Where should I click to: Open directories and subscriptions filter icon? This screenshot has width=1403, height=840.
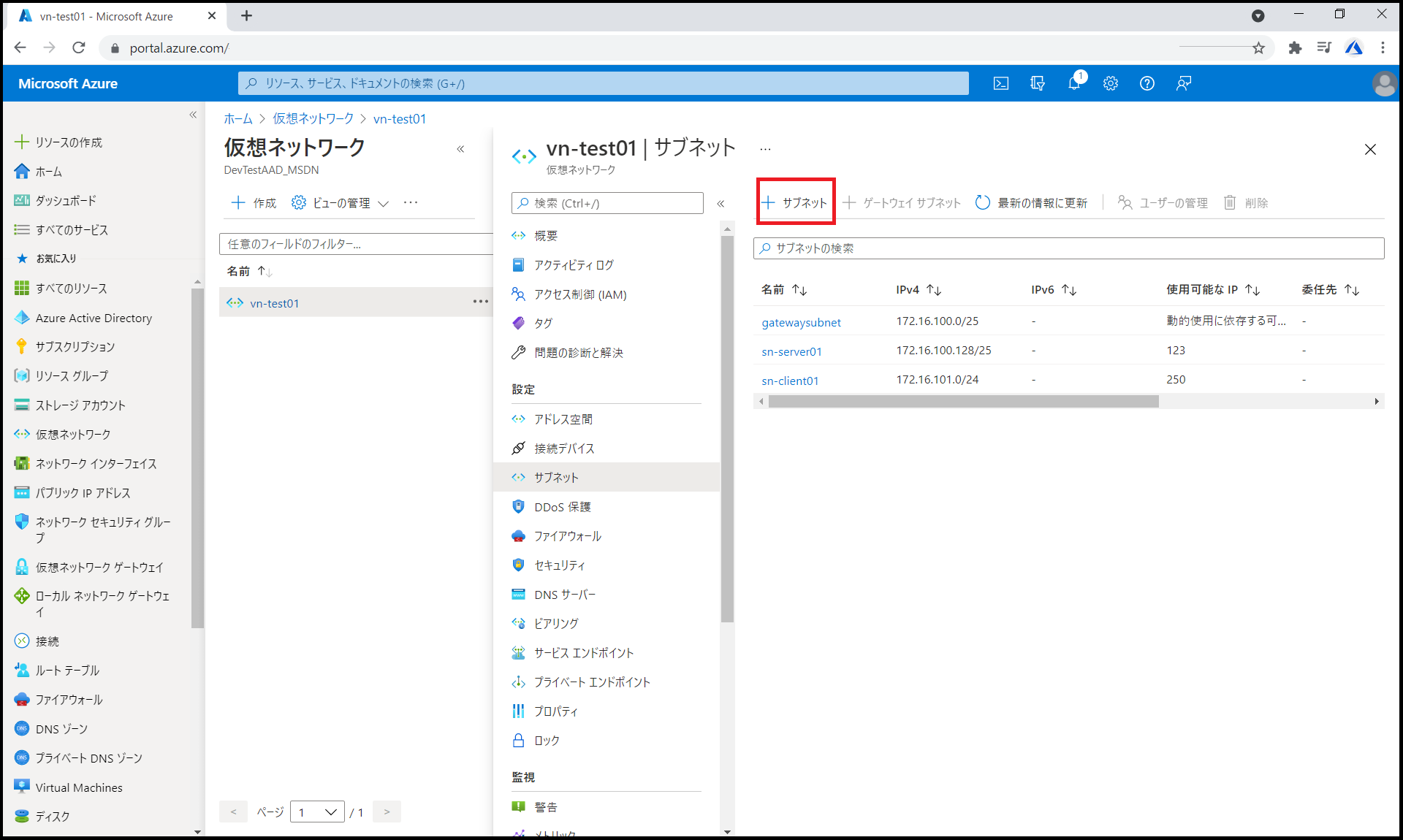coord(1037,83)
